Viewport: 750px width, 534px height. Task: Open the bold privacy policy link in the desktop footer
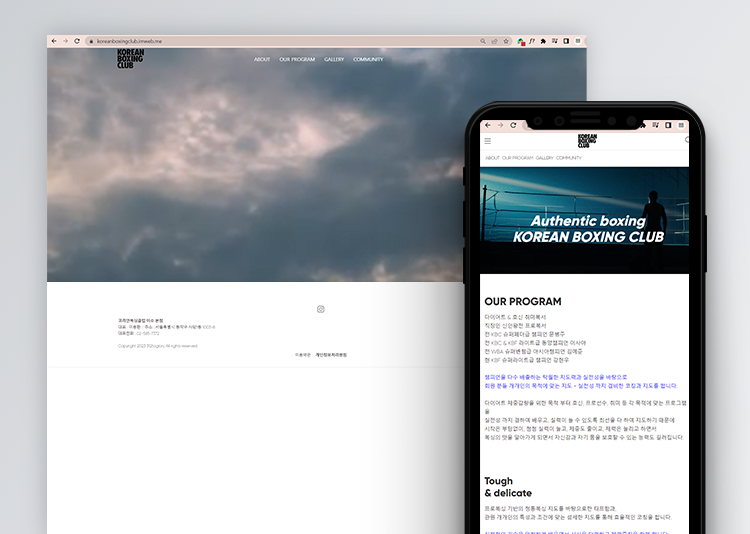pos(331,355)
